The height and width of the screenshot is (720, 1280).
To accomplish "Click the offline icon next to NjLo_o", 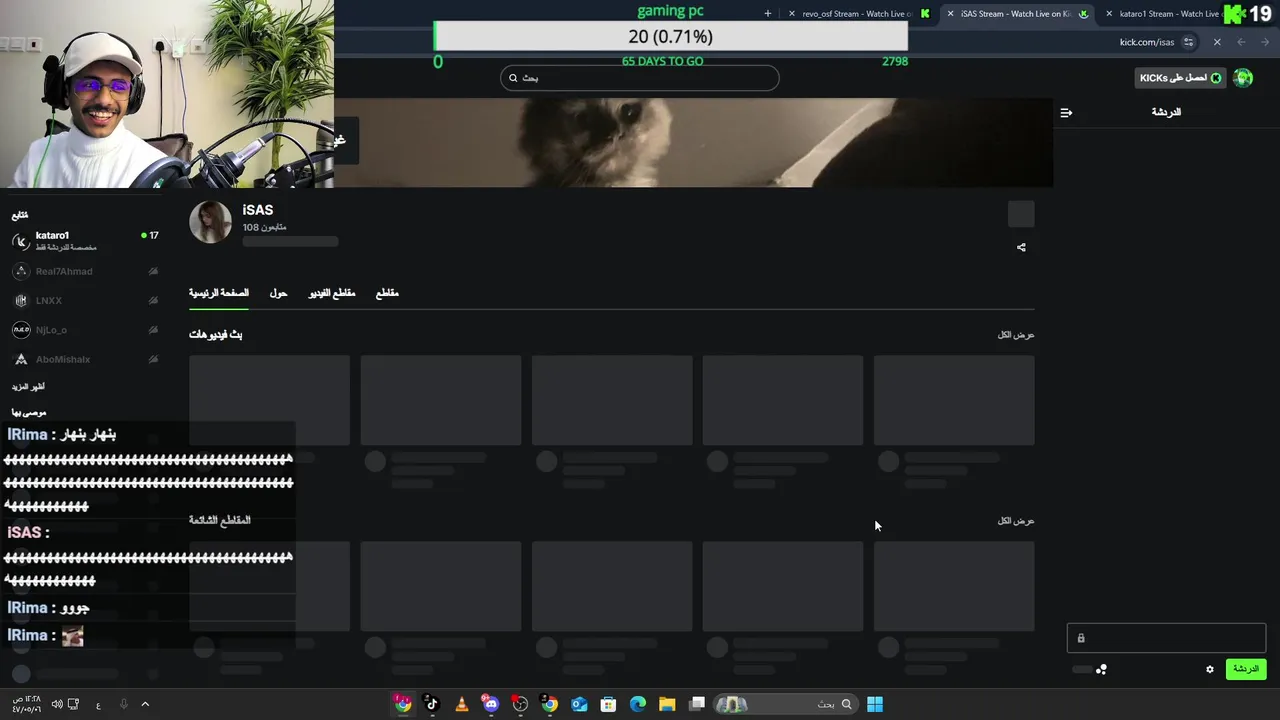I will [153, 329].
